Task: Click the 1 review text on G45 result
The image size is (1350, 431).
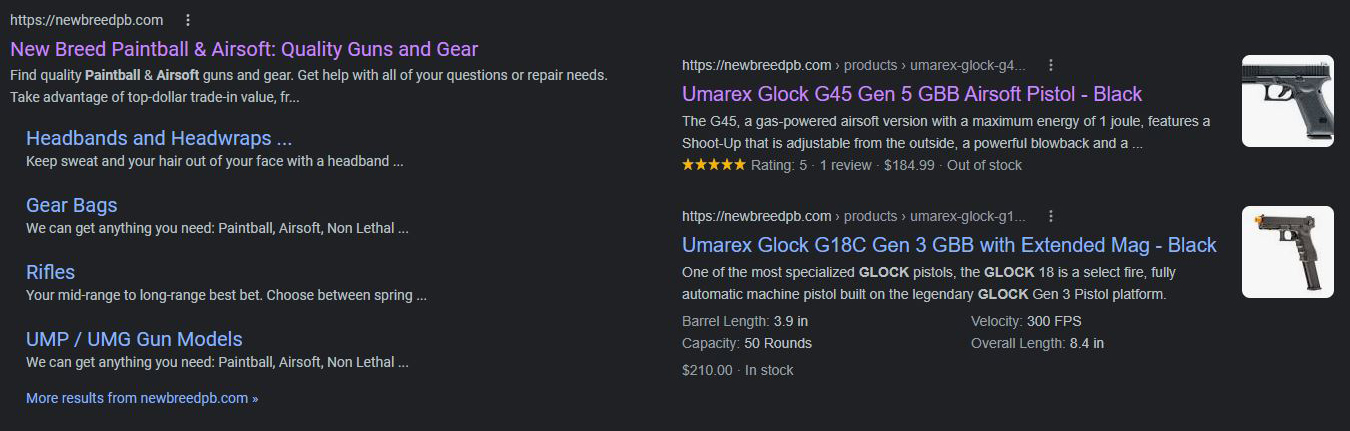Action: pyautogui.click(x=846, y=165)
